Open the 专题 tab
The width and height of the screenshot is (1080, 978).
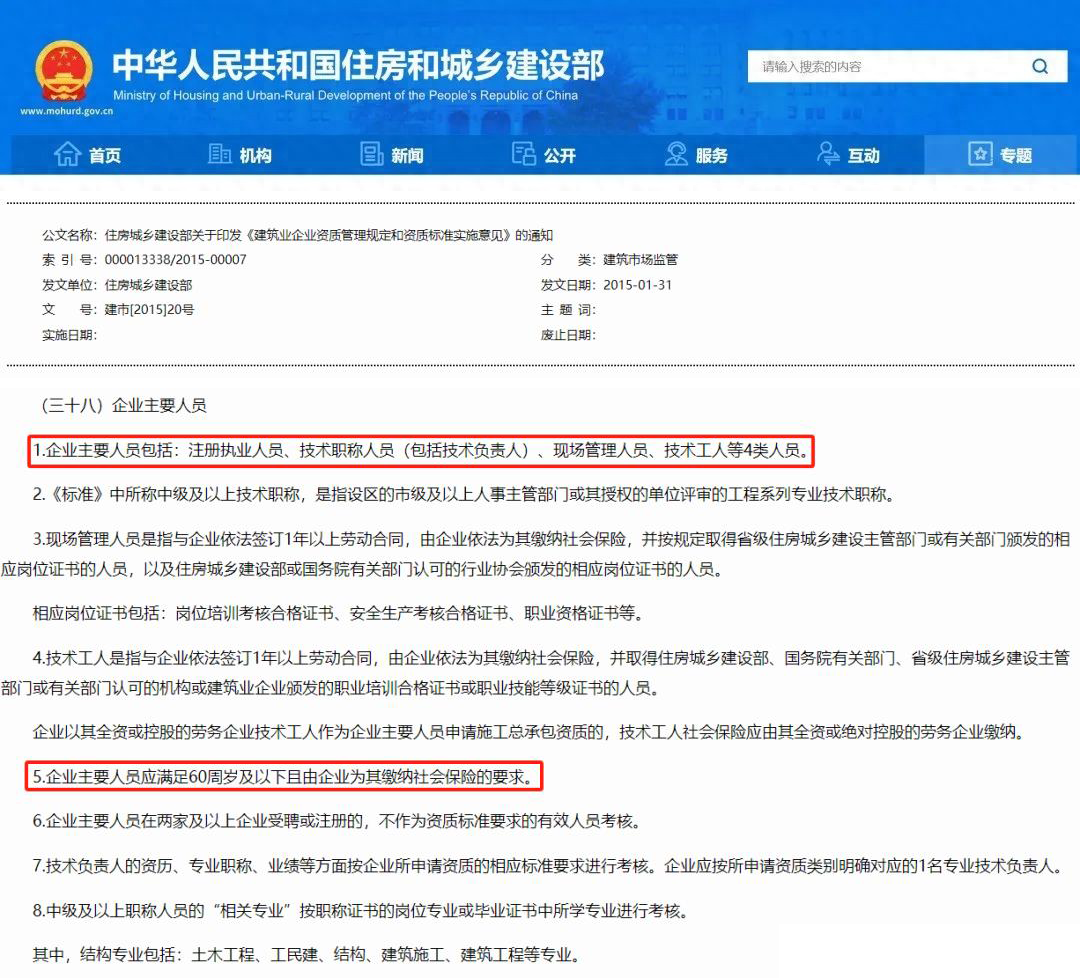pyautogui.click(x=1016, y=156)
